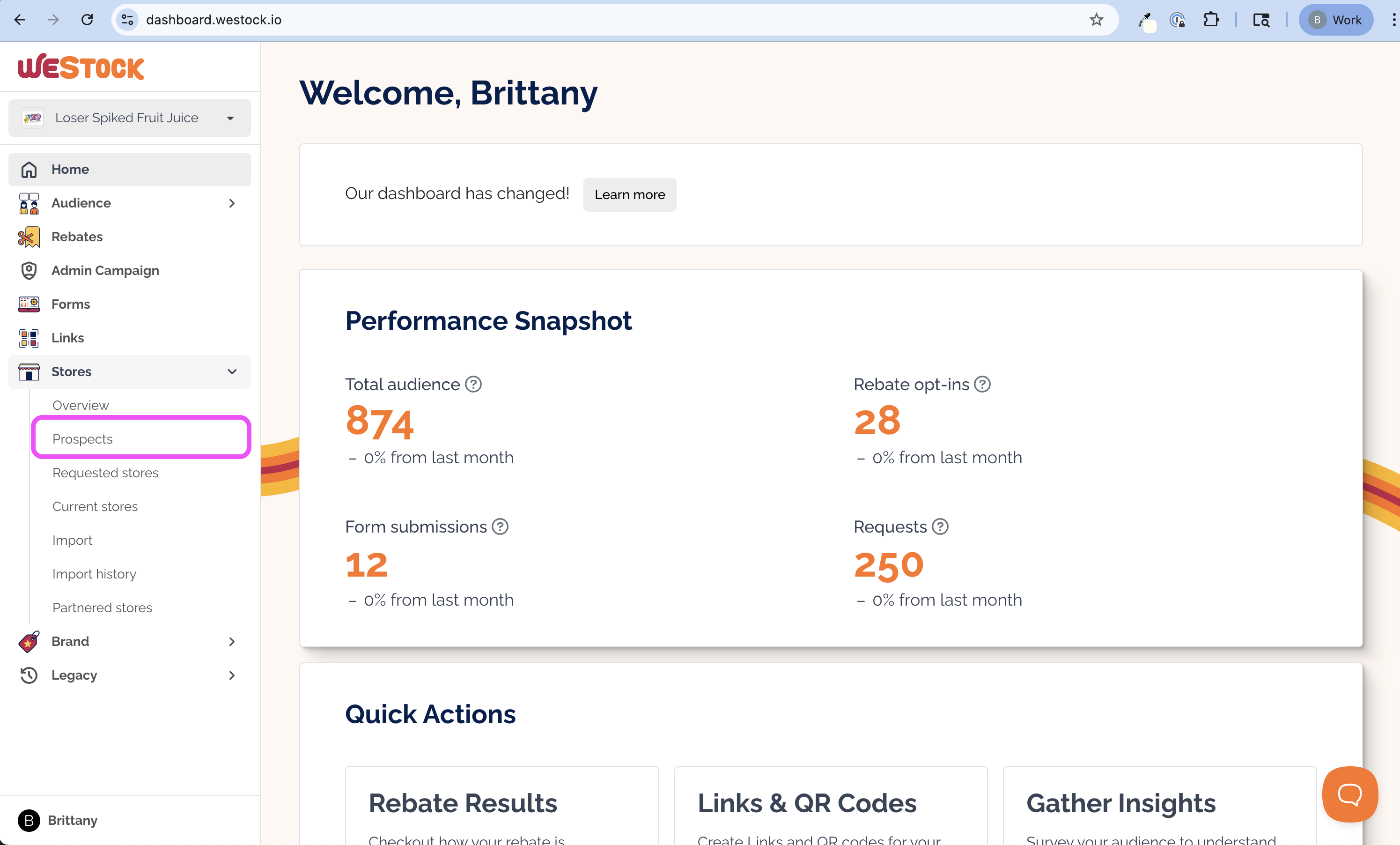Click the Forms sidebar icon
The height and width of the screenshot is (845, 1400).
[x=29, y=304]
